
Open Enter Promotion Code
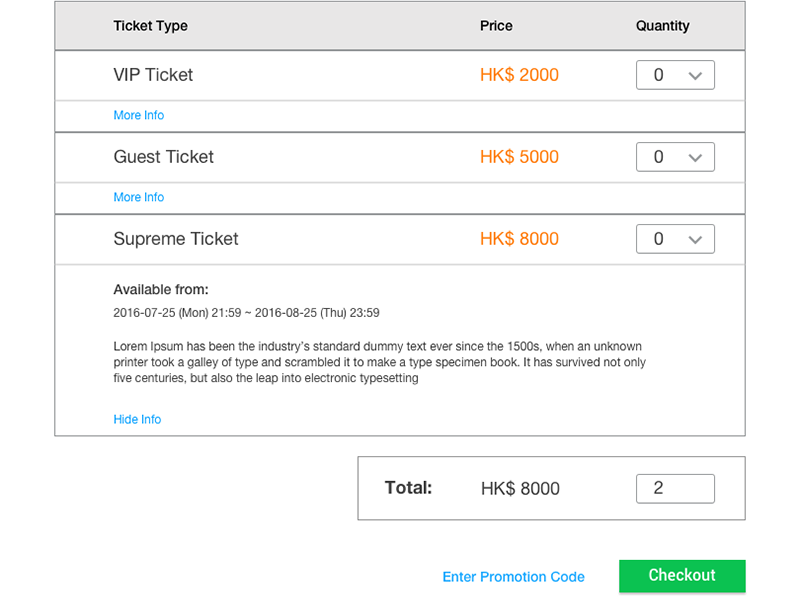point(513,577)
